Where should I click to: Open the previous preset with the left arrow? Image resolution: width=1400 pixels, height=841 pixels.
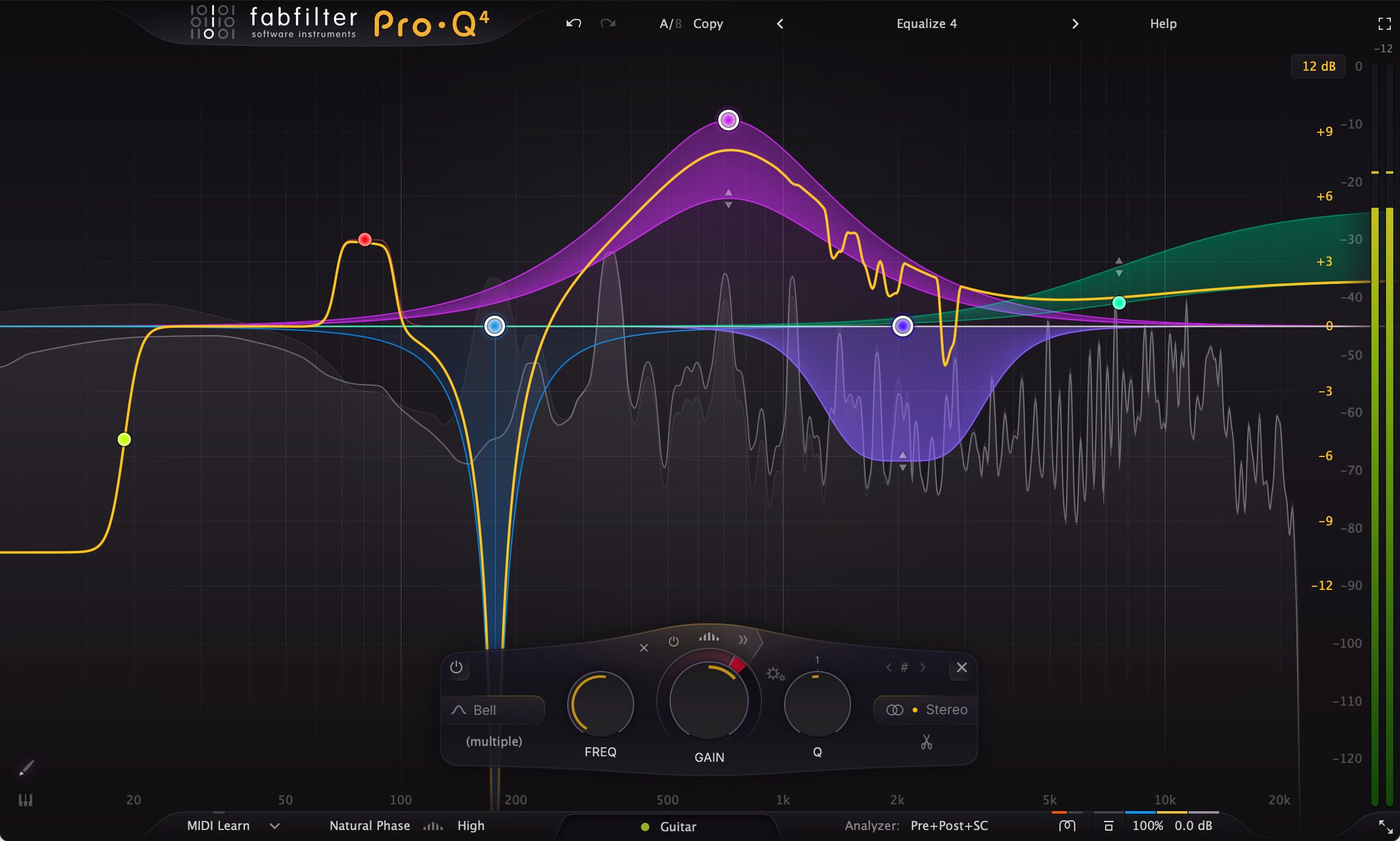point(780,24)
